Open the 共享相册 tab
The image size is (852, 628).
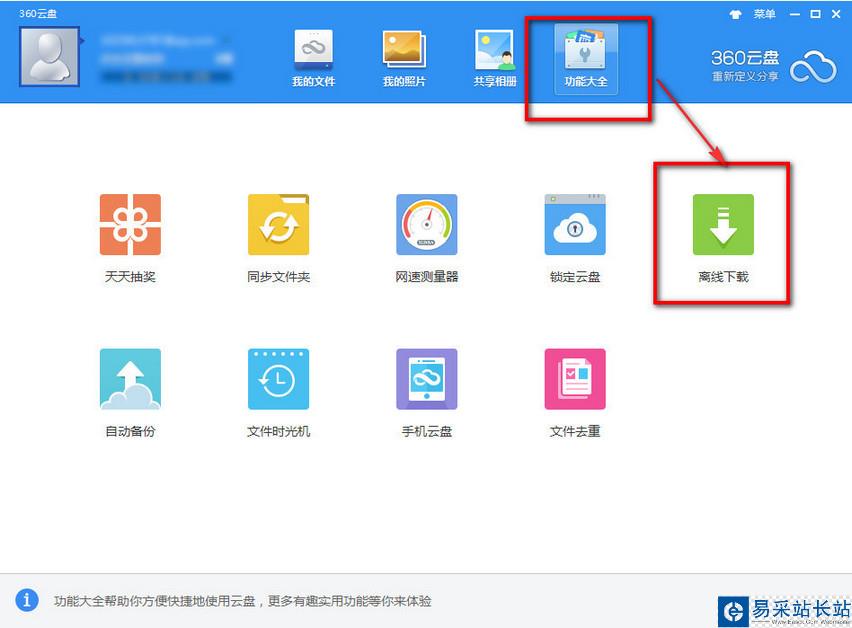pos(494,59)
